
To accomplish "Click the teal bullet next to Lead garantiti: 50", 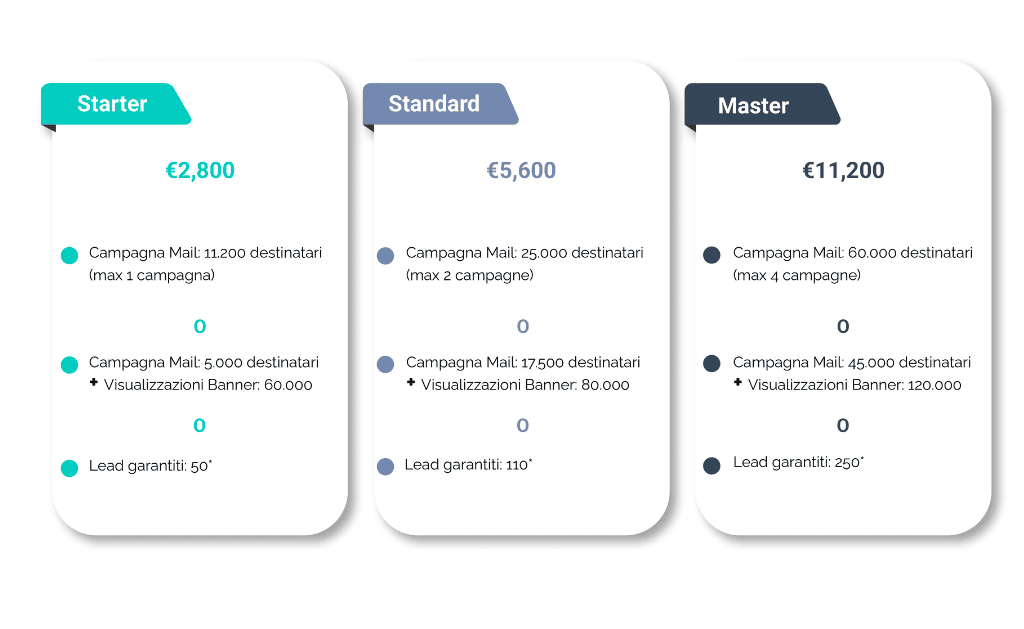I will (69, 468).
